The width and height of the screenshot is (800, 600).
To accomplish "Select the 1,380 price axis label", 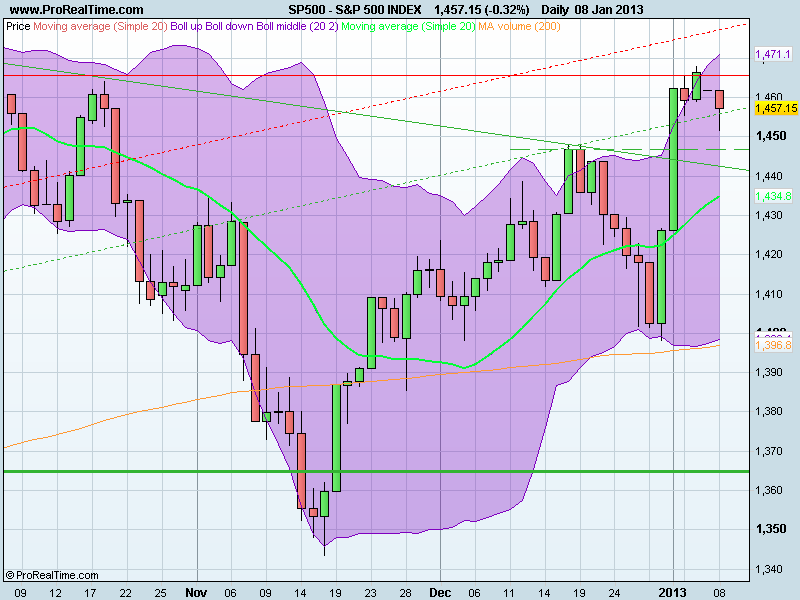I will [769, 411].
